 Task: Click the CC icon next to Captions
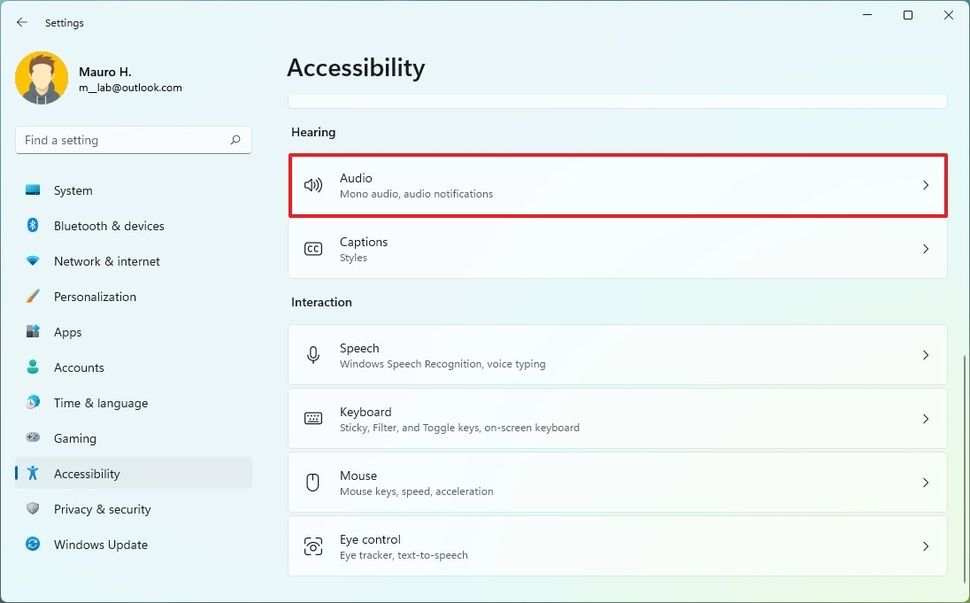(x=313, y=248)
